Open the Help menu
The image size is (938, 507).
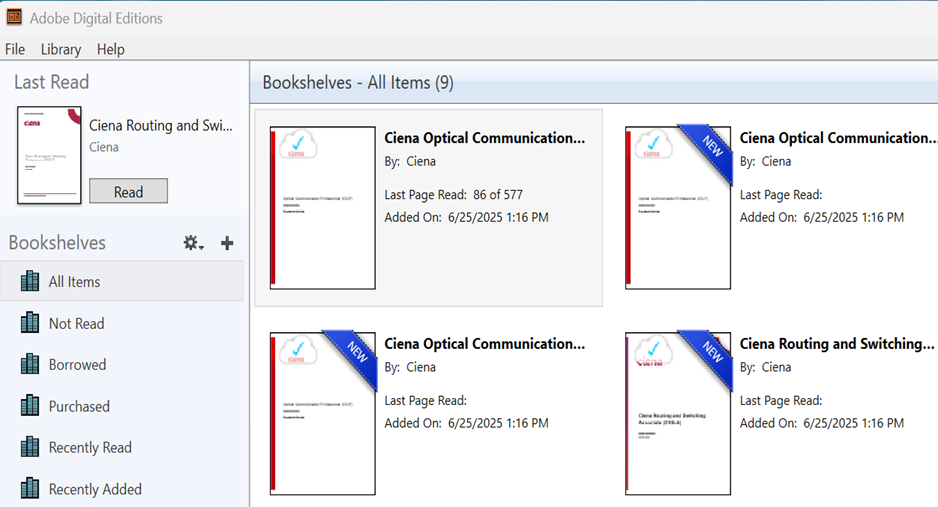click(x=111, y=49)
